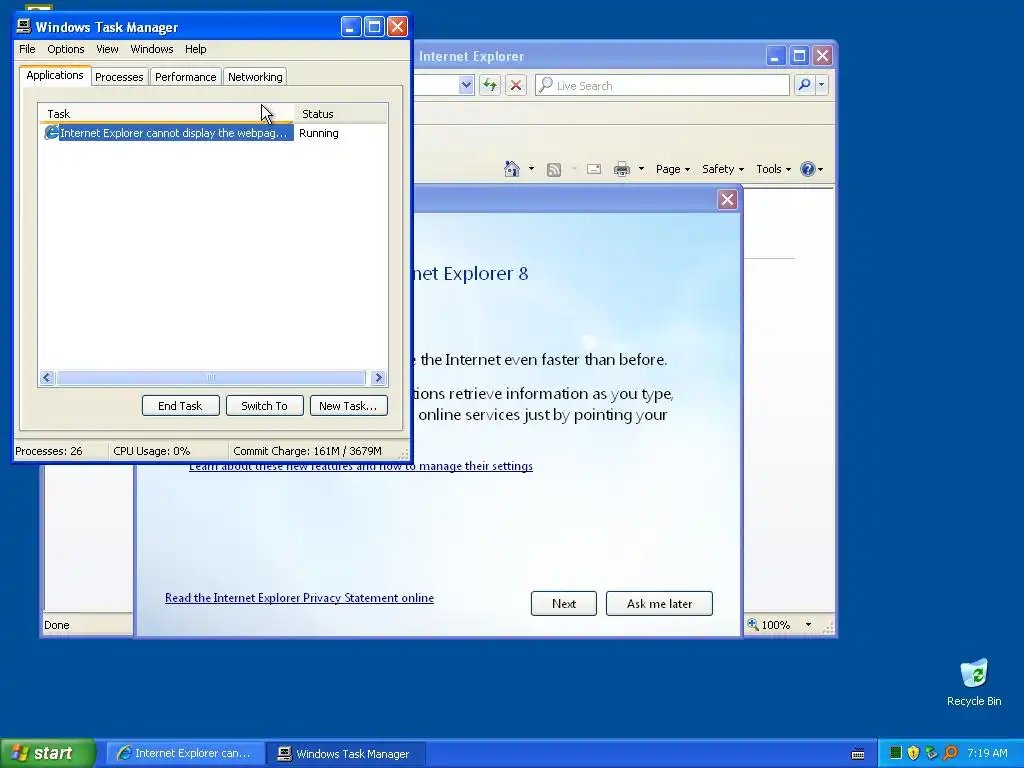The width and height of the screenshot is (1024, 768).
Task: Open the File menu in Task Manager
Action: click(27, 49)
